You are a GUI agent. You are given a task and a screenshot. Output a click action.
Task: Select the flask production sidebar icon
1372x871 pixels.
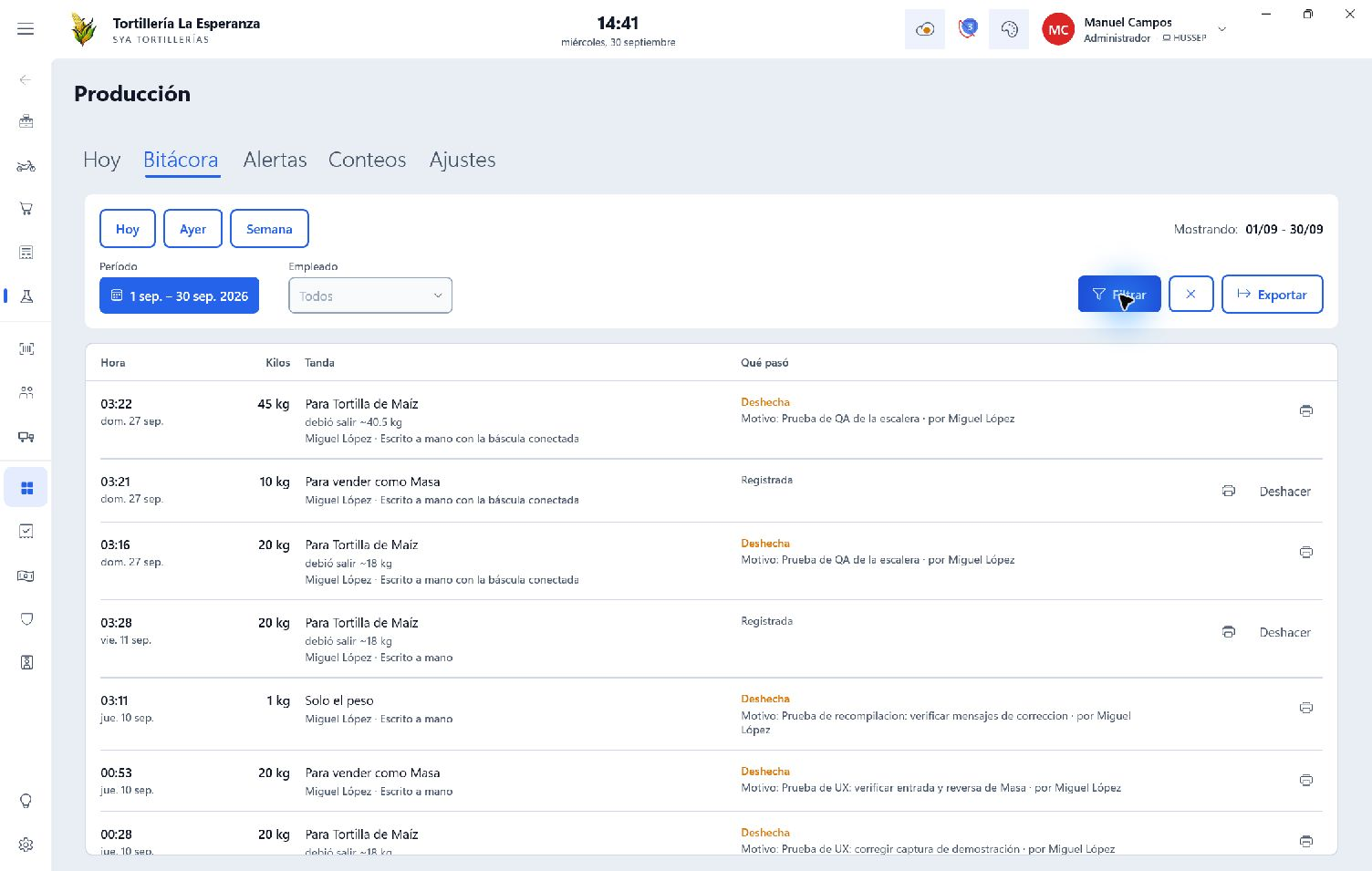click(x=26, y=296)
